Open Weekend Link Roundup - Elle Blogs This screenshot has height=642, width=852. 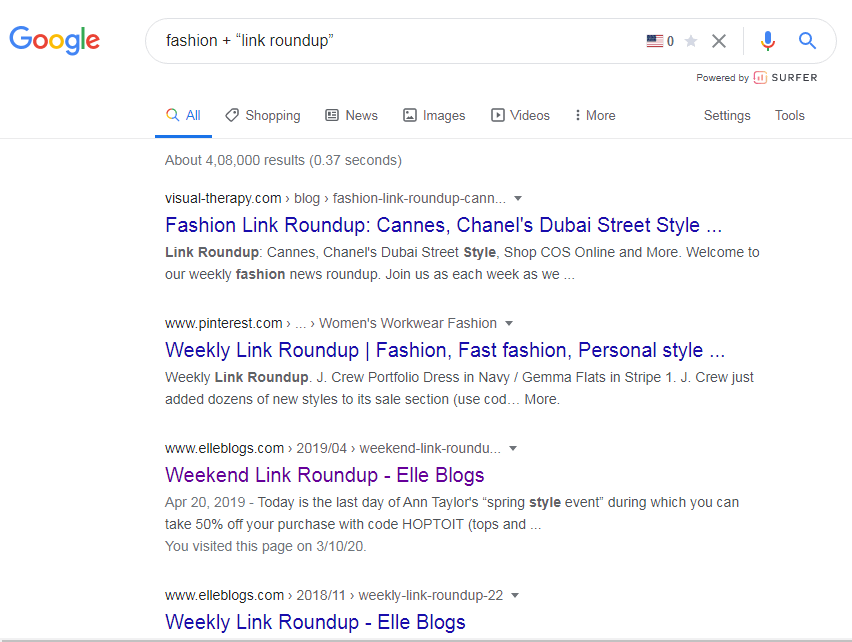click(324, 475)
